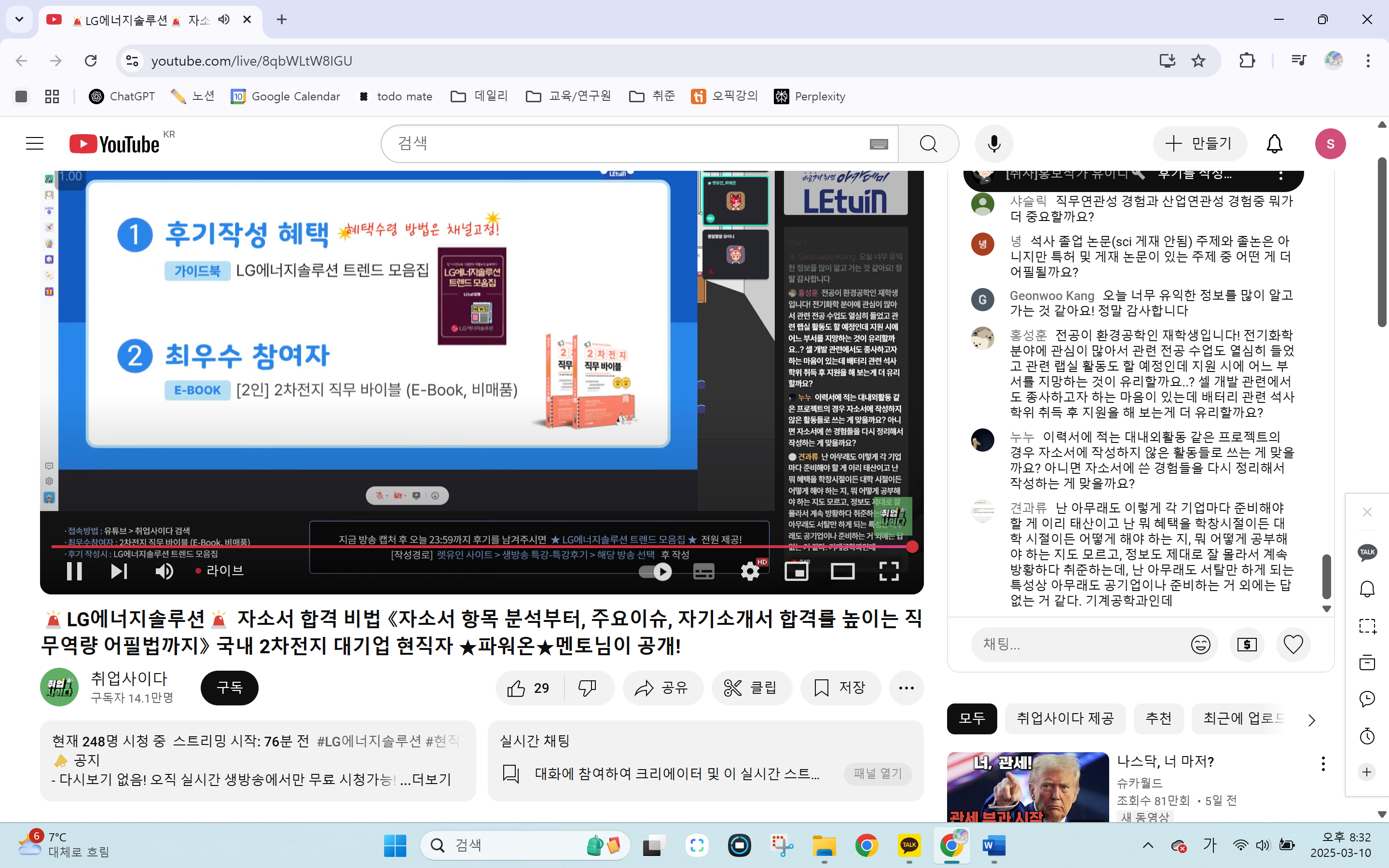Select 추천 filter chip
Screen dimensions: 1389x868
click(x=1158, y=718)
